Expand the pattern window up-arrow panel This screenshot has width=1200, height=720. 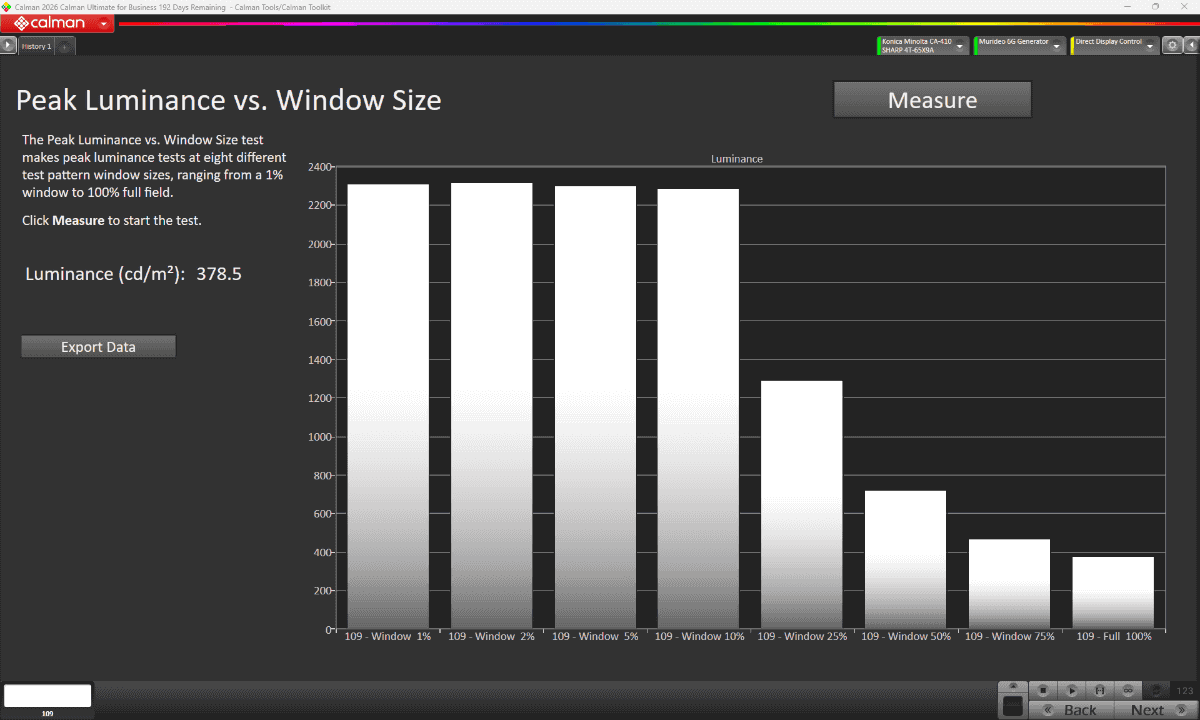pyautogui.click(x=1013, y=686)
